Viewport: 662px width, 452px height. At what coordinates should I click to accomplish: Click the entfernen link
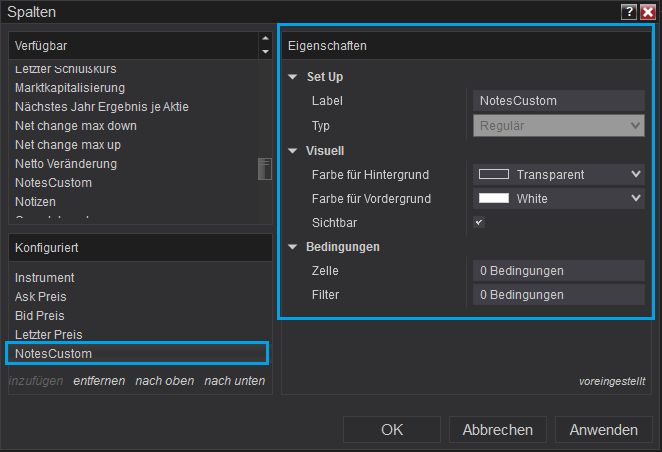click(x=99, y=381)
